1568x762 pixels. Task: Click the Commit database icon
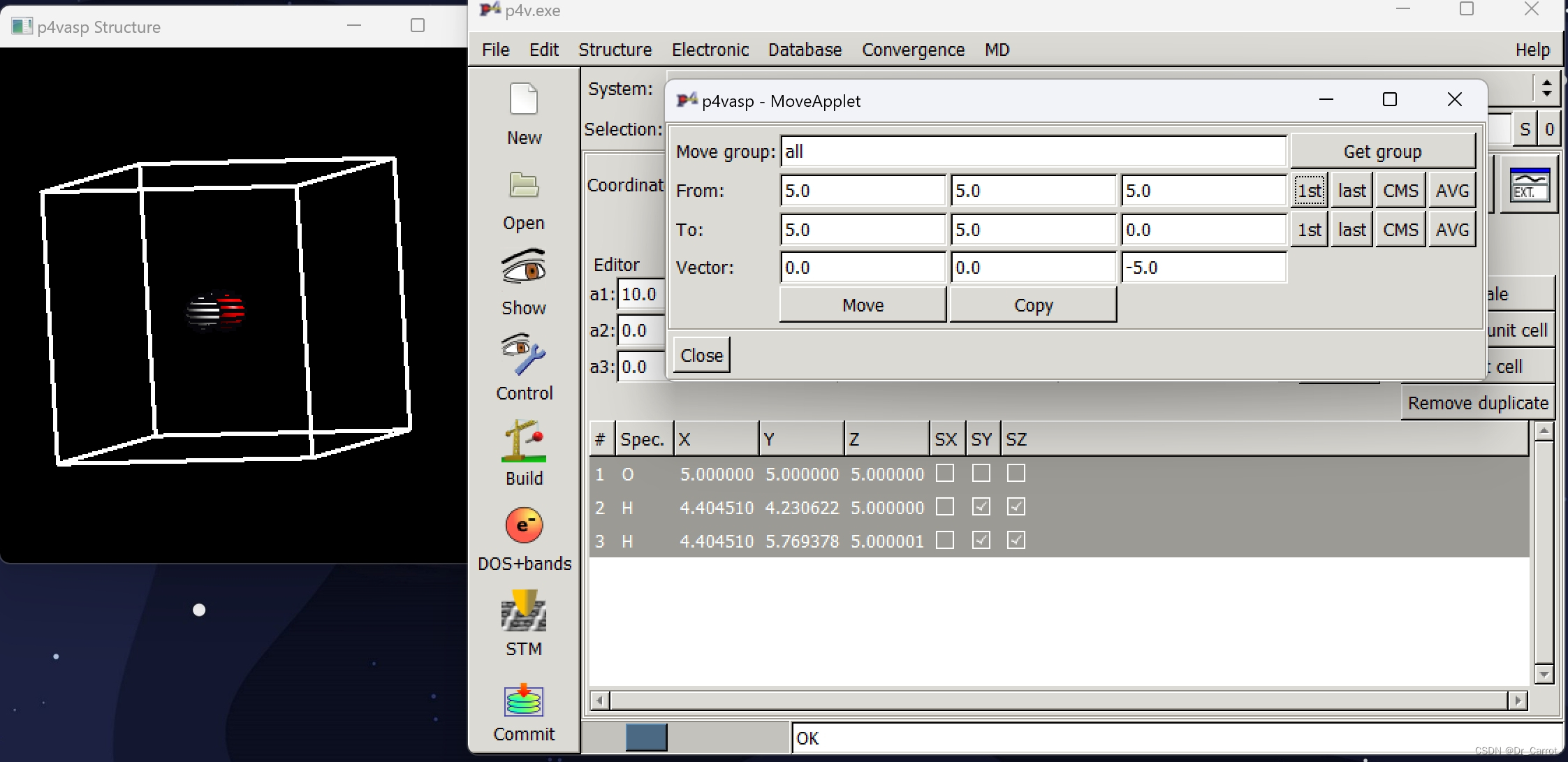pos(523,700)
